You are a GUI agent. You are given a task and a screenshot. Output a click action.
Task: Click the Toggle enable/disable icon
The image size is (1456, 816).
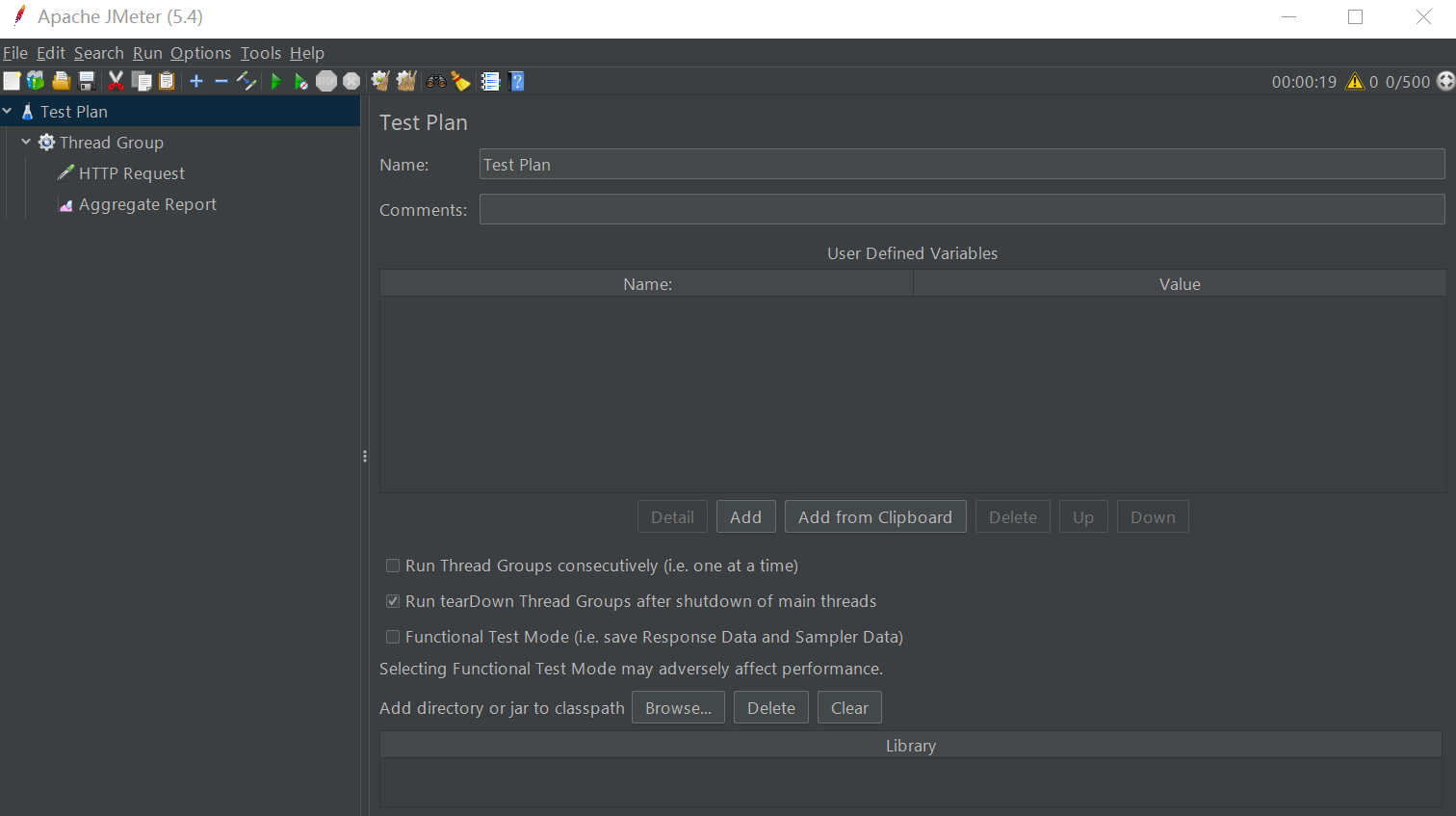(247, 81)
